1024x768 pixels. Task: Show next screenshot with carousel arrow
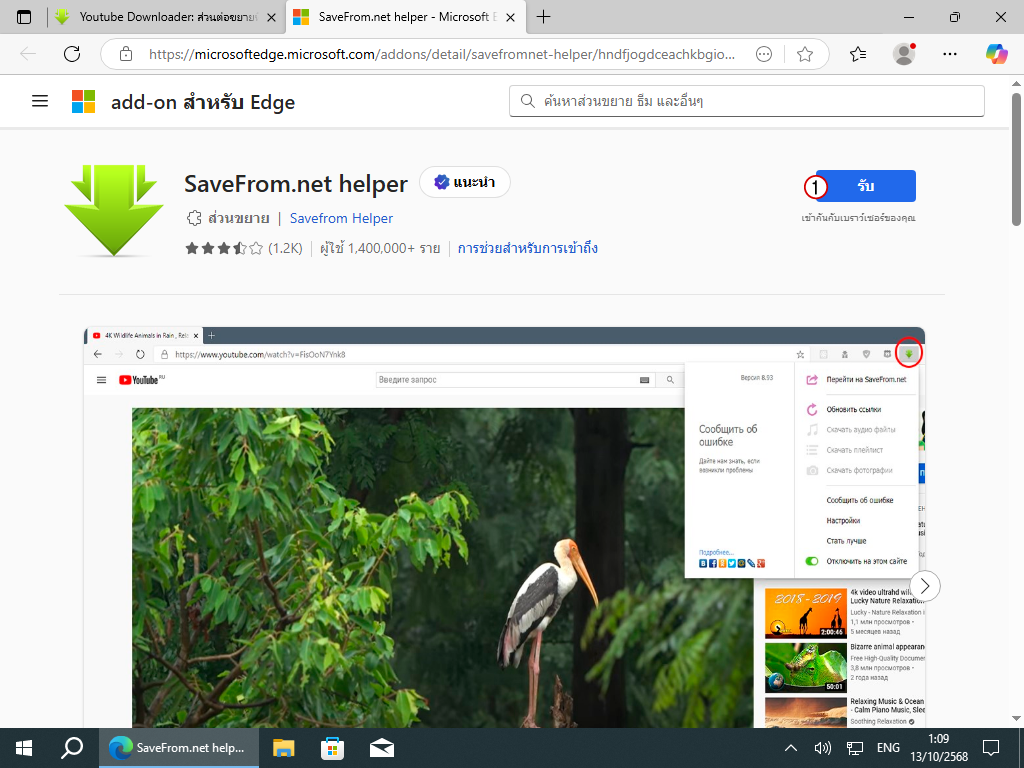pyautogui.click(x=925, y=585)
